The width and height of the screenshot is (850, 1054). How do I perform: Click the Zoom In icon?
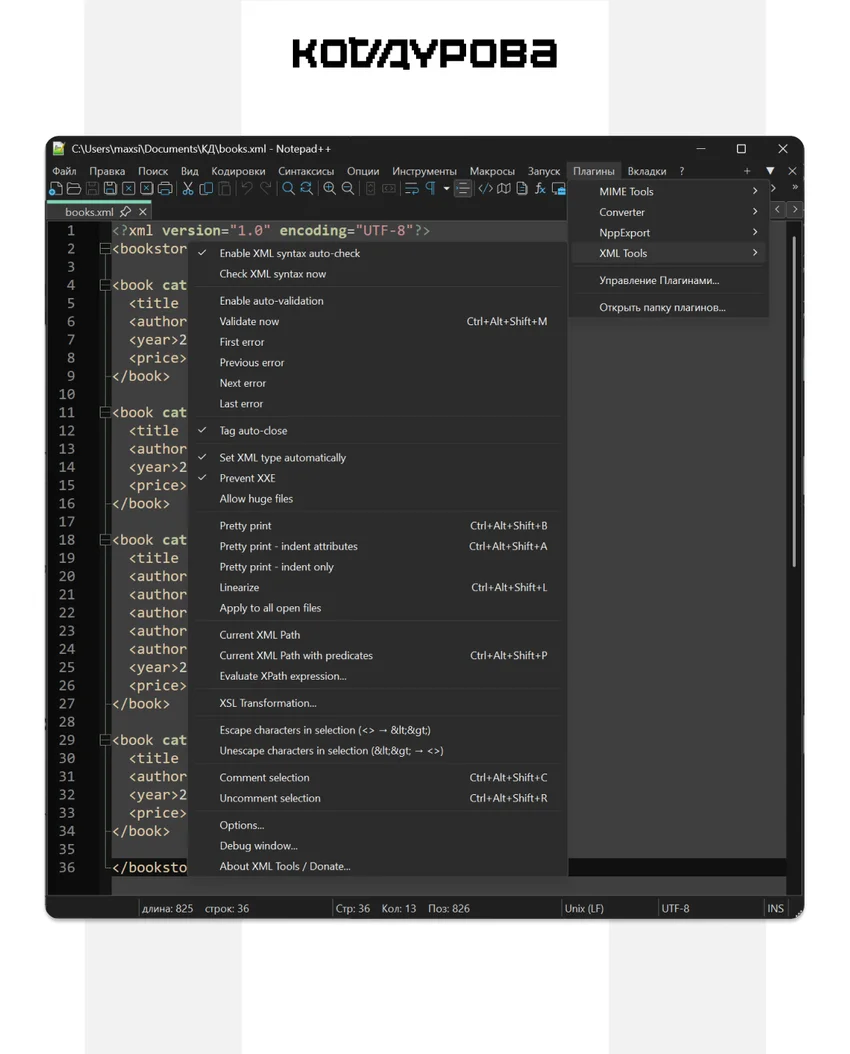click(x=329, y=189)
